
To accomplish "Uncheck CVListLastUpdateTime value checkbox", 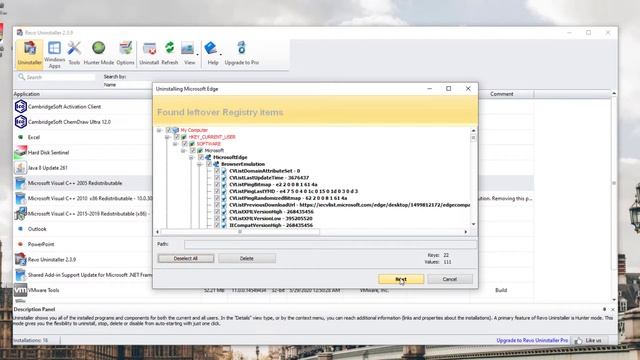I will tap(217, 178).
